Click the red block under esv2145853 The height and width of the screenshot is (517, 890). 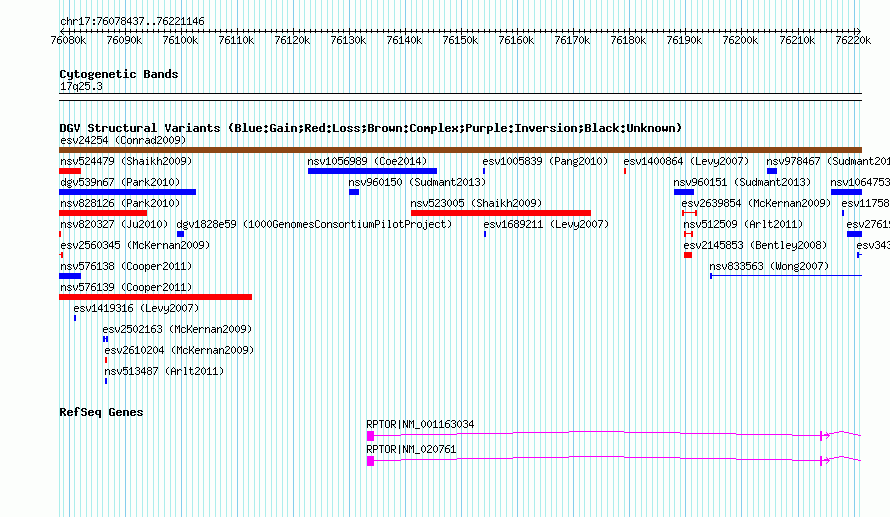pyautogui.click(x=688, y=255)
